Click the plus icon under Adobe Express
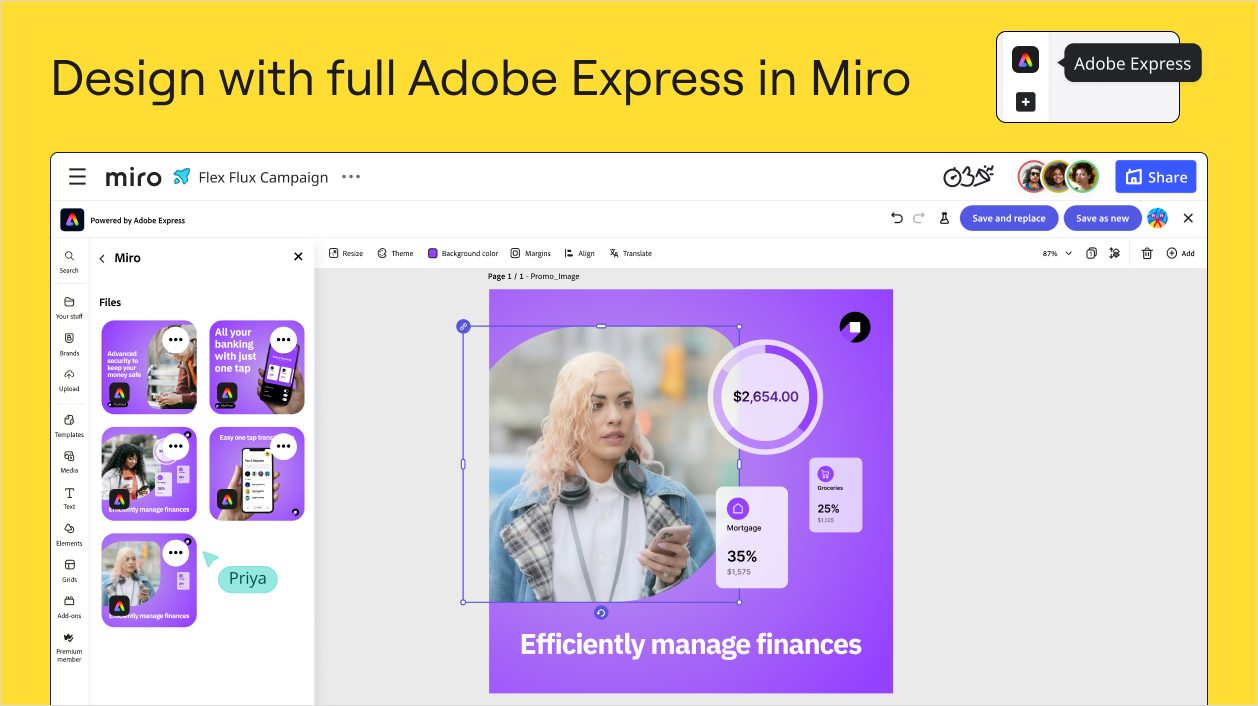Screen dimensions: 1258x706 (x=1025, y=102)
